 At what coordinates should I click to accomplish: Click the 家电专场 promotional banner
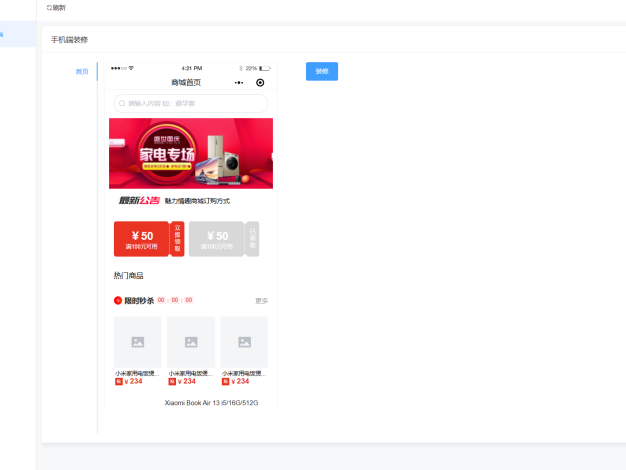click(190, 153)
